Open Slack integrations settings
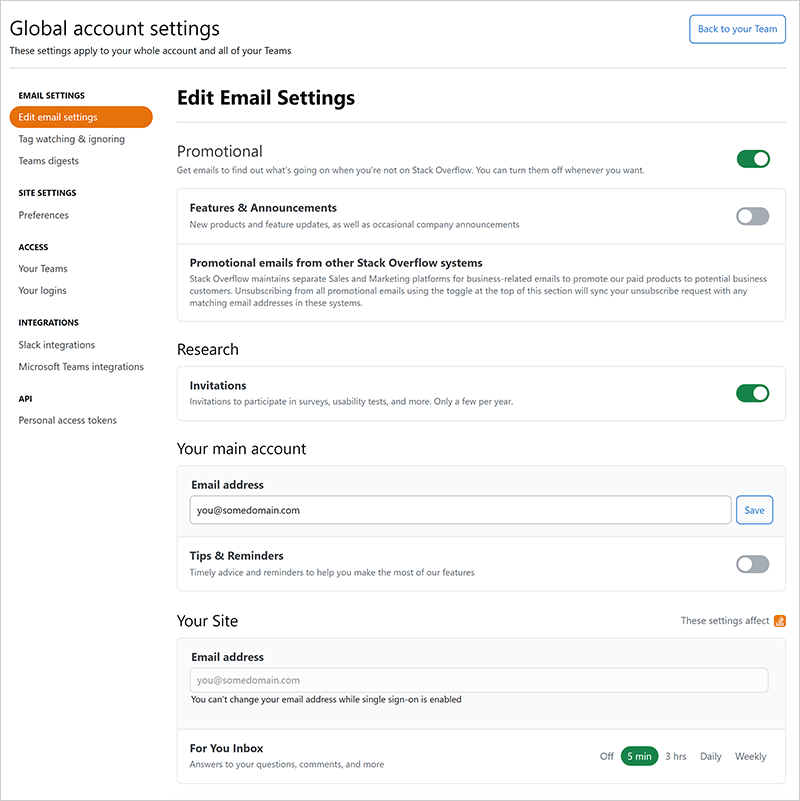This screenshot has width=800, height=801. click(x=57, y=345)
